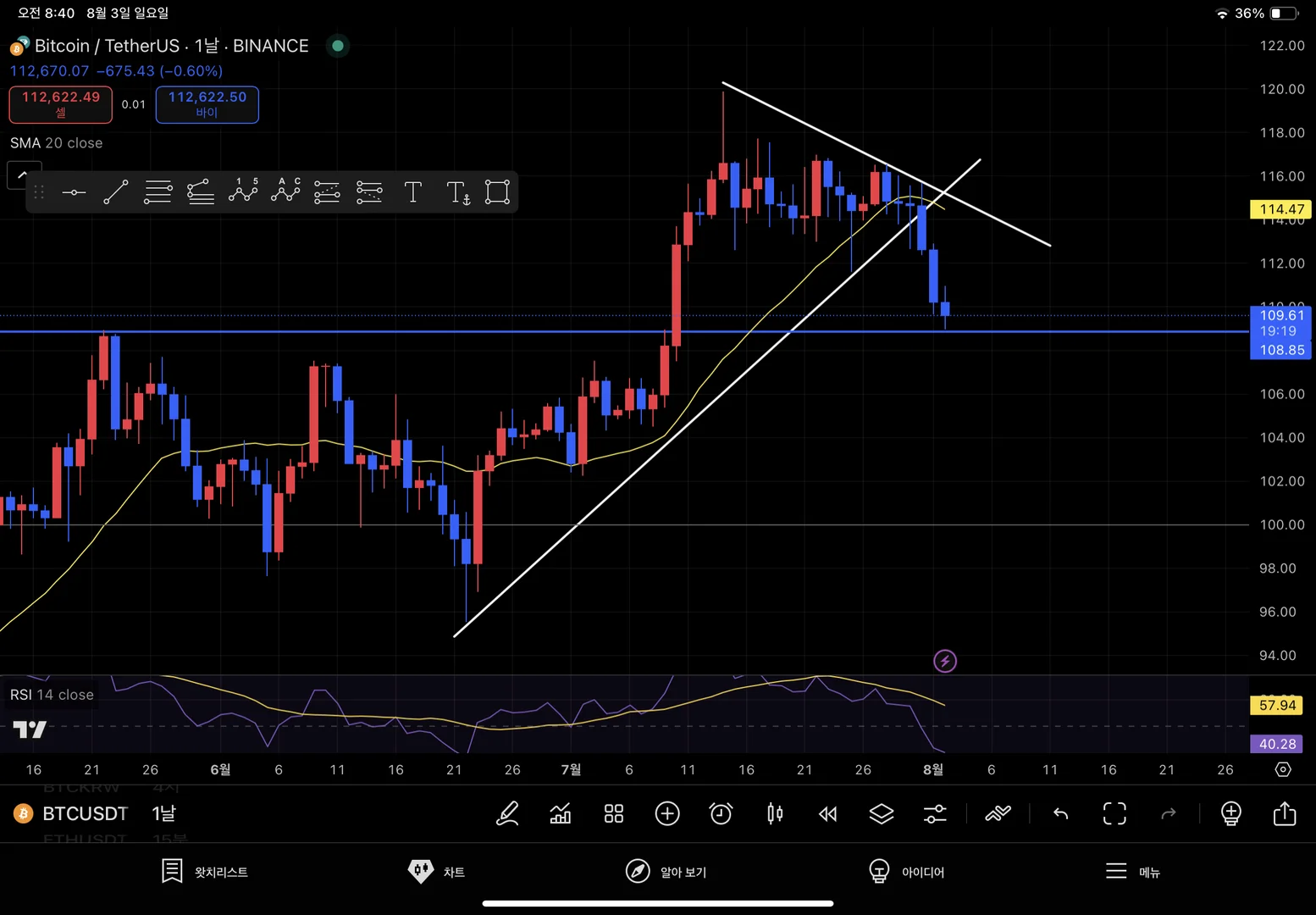Open the object tree layers icon
Image resolution: width=1316 pixels, height=915 pixels.
tap(882, 814)
